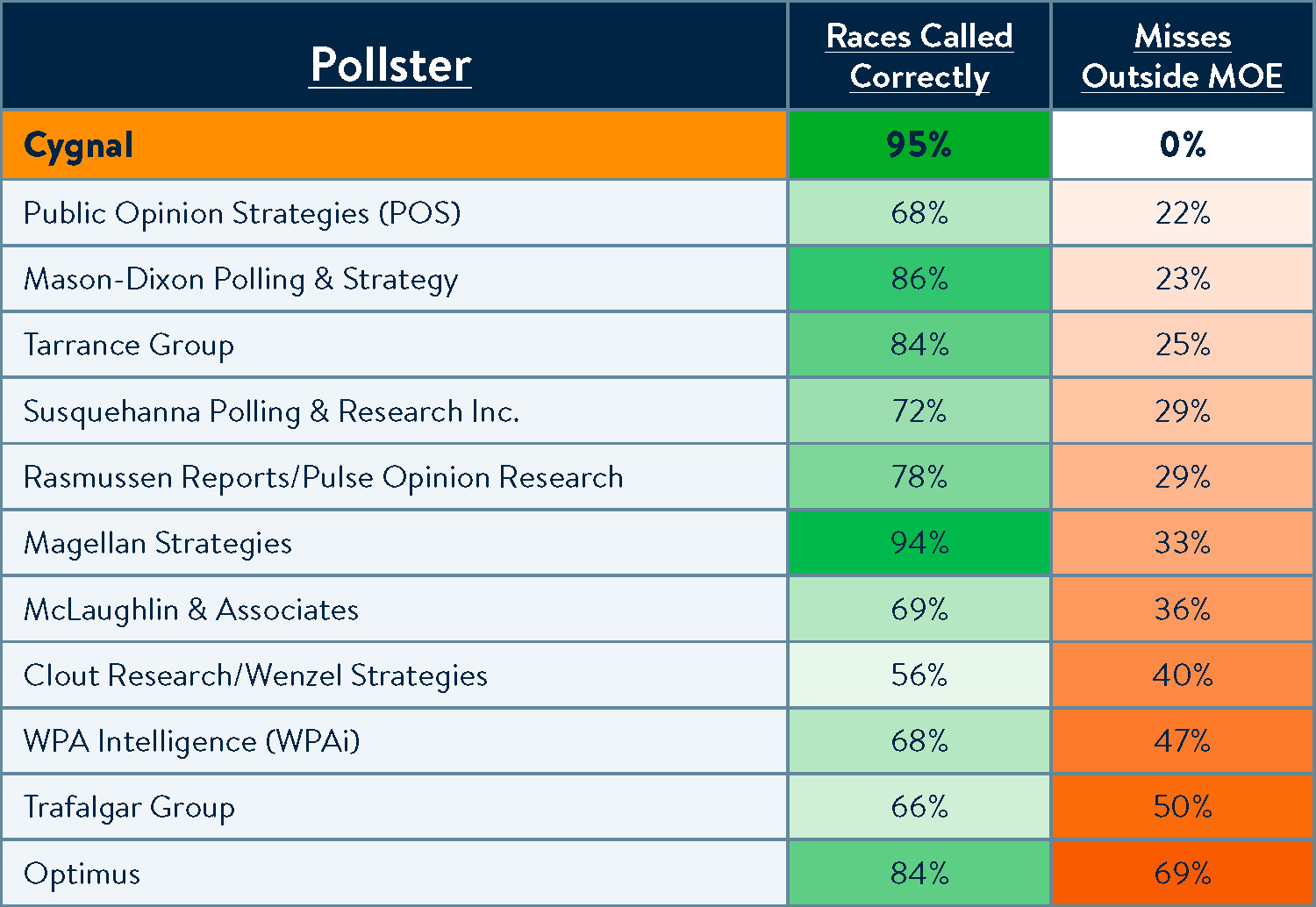Click the Races Called Correctly header

[919, 56]
